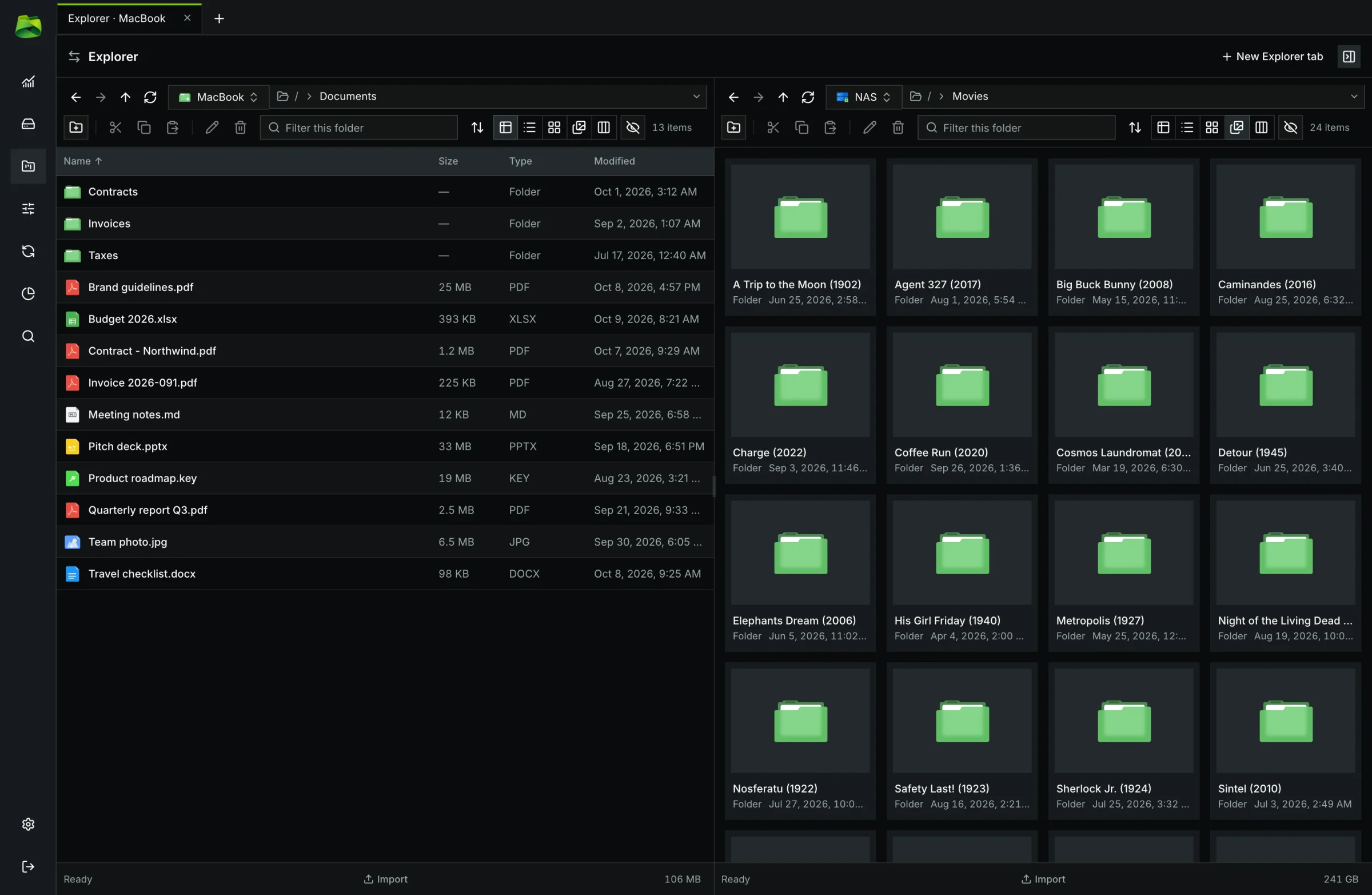This screenshot has height=895, width=1372.
Task: Add a new tab with plus
Action: 219,18
